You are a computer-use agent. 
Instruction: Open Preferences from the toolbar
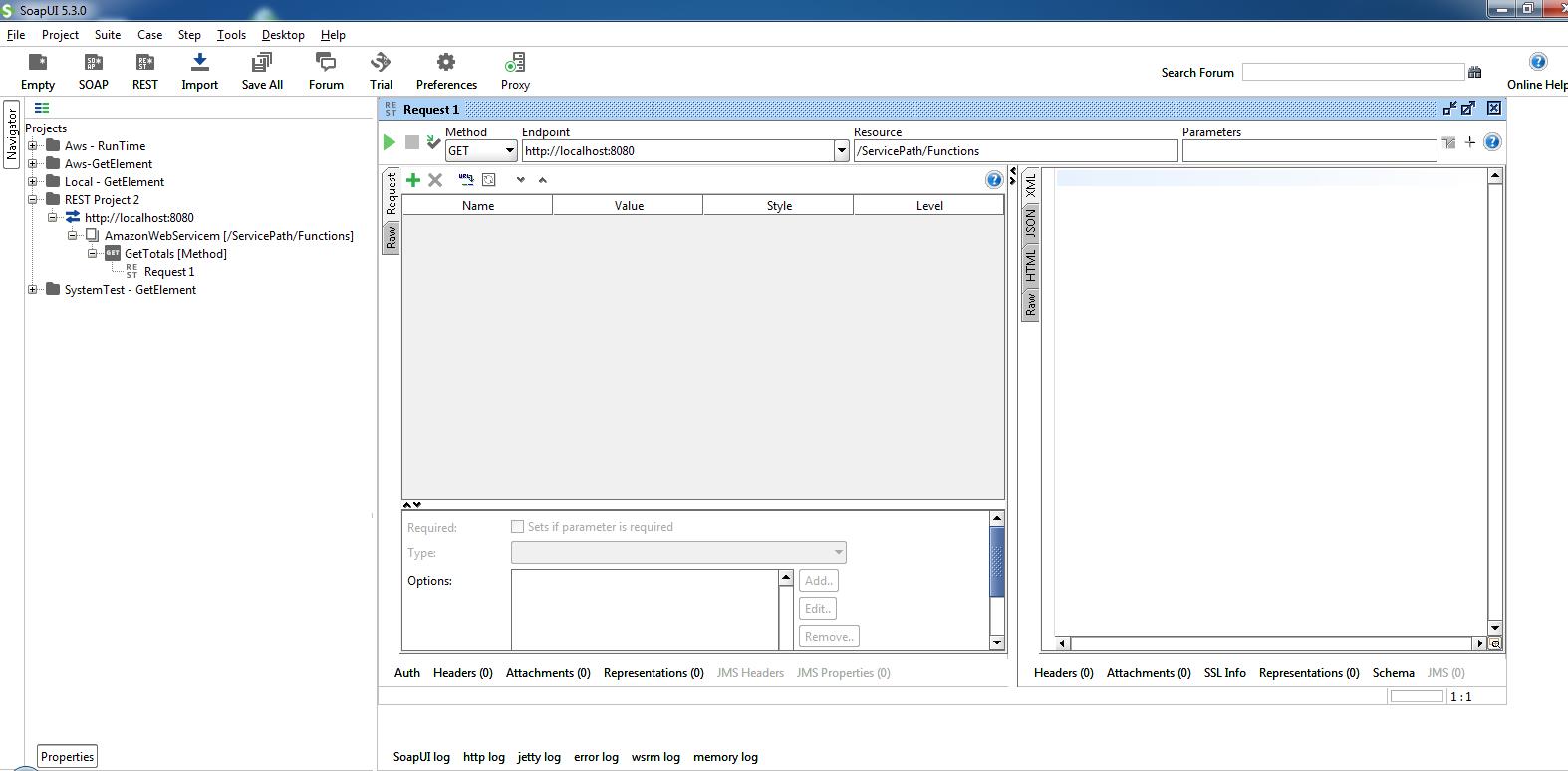pyautogui.click(x=446, y=72)
